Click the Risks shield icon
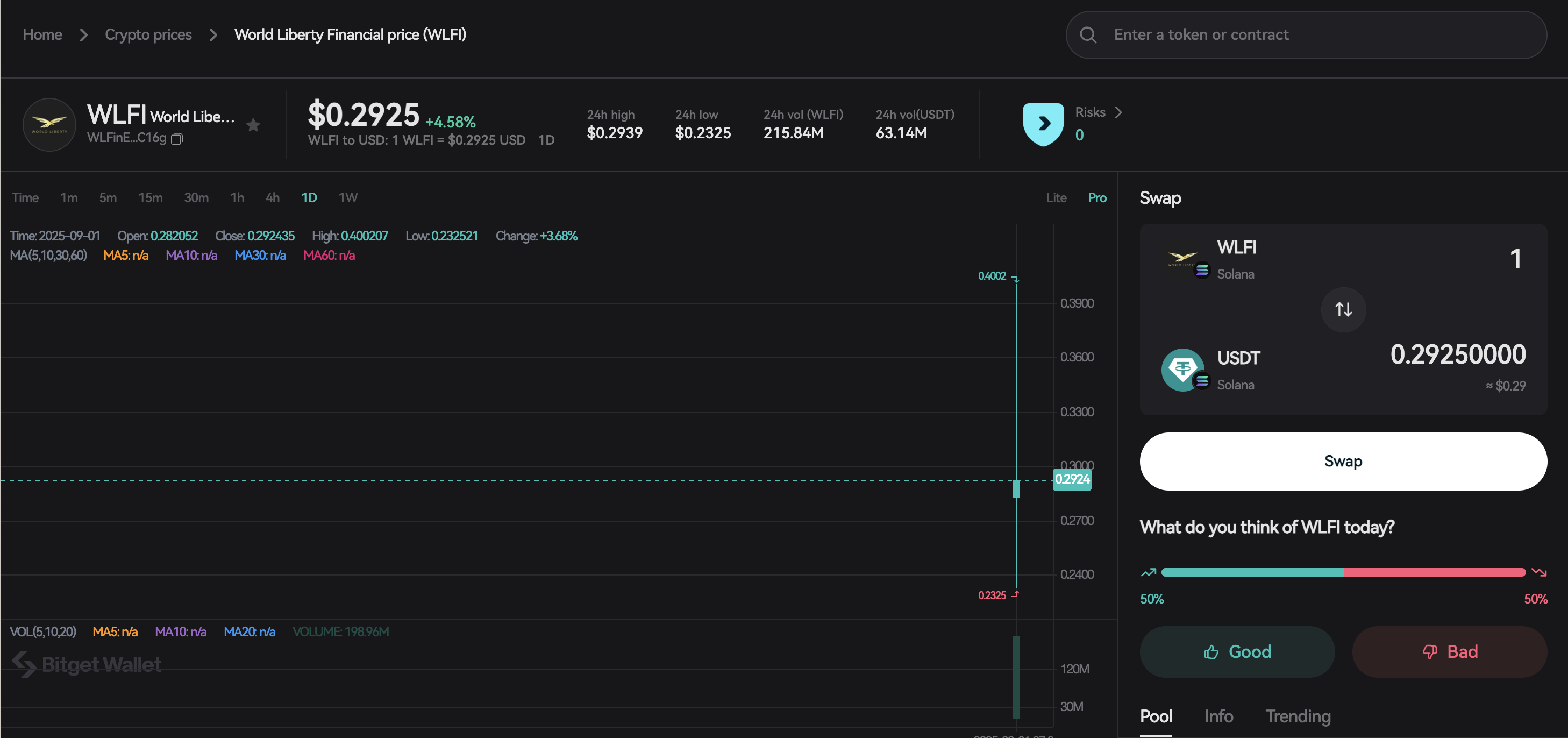Viewport: 1568px width, 738px height. pos(1043,123)
